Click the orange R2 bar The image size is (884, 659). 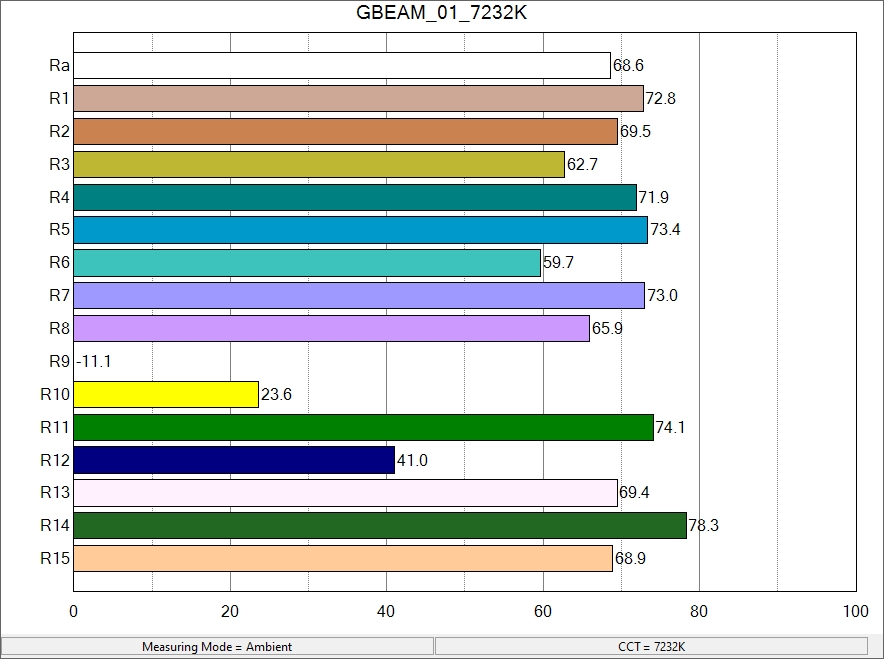[x=345, y=132]
